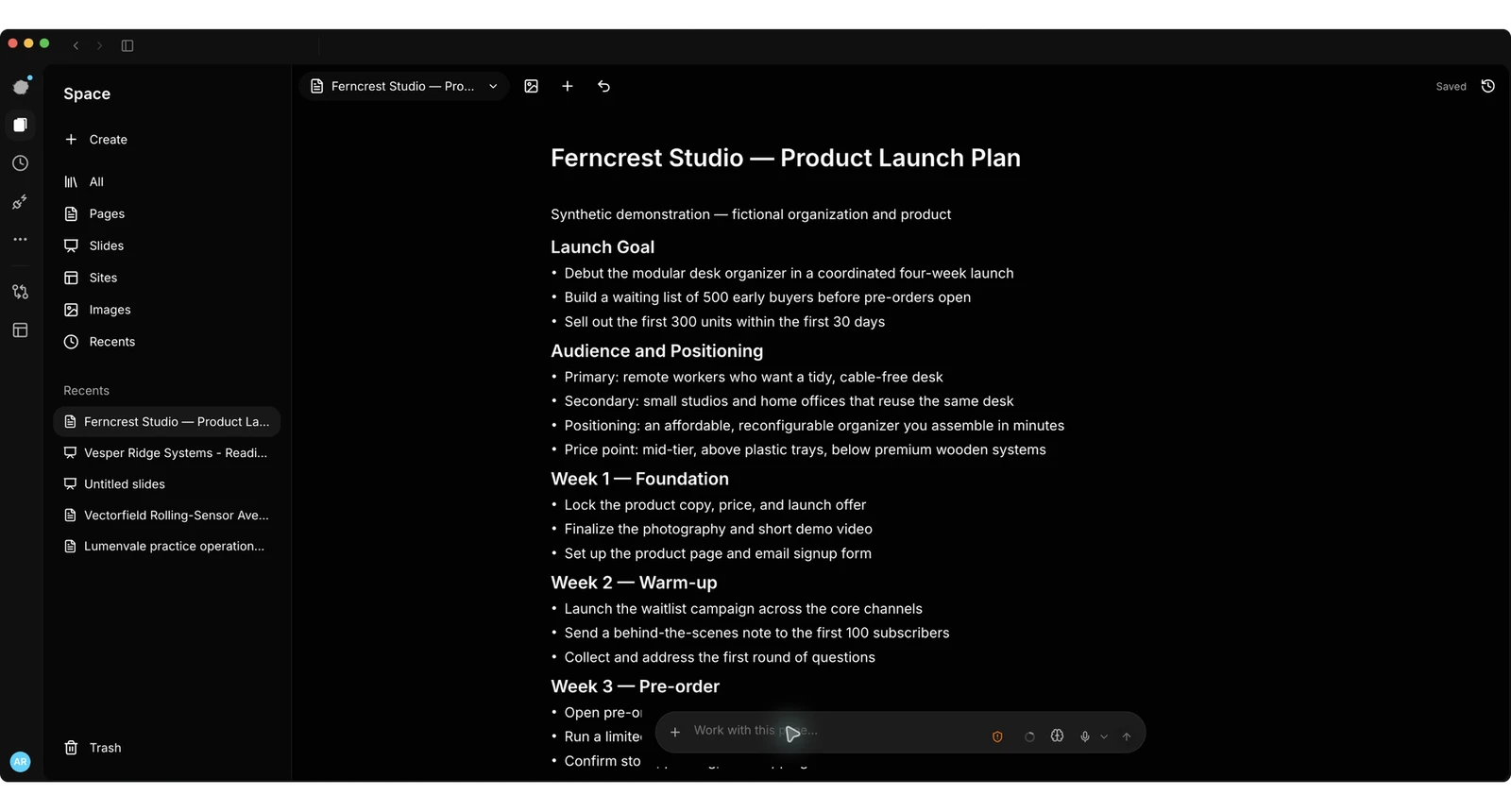Click the microphone icon in the prompt bar

pyautogui.click(x=1085, y=736)
